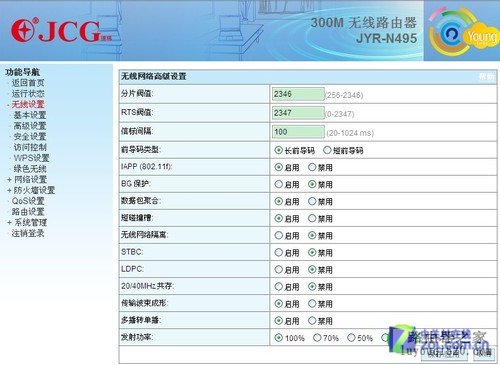
Task: Click 注销登录 to log out
Action: coord(28,233)
